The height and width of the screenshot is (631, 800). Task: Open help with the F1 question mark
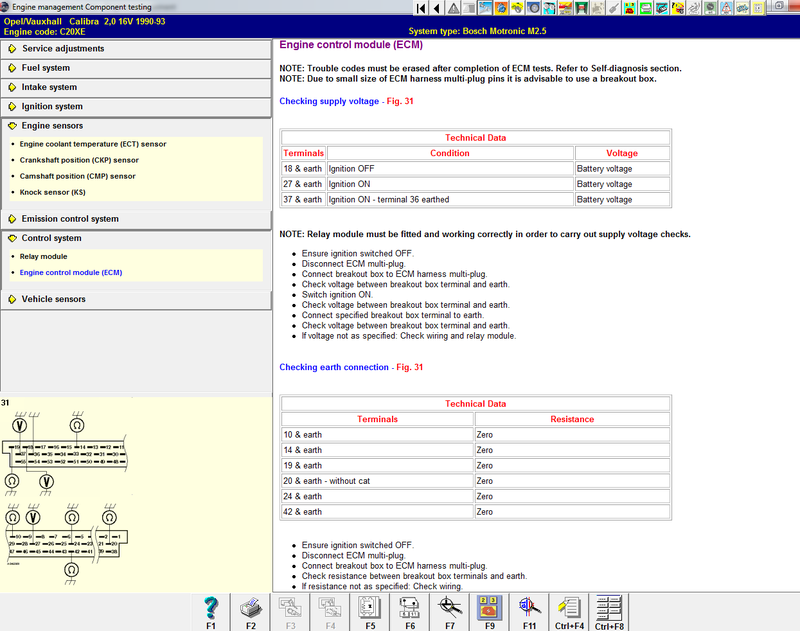[211, 612]
